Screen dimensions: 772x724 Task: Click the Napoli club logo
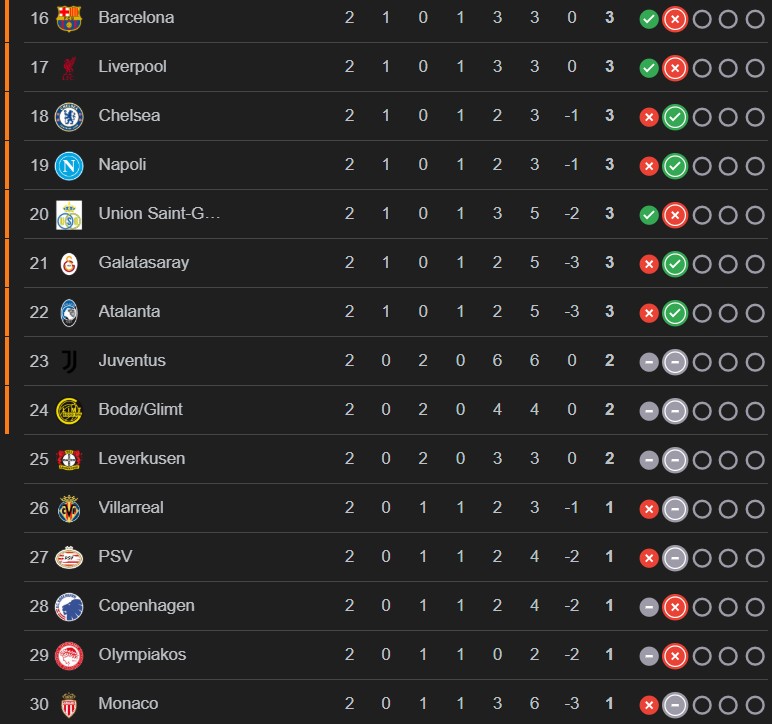click(x=69, y=165)
